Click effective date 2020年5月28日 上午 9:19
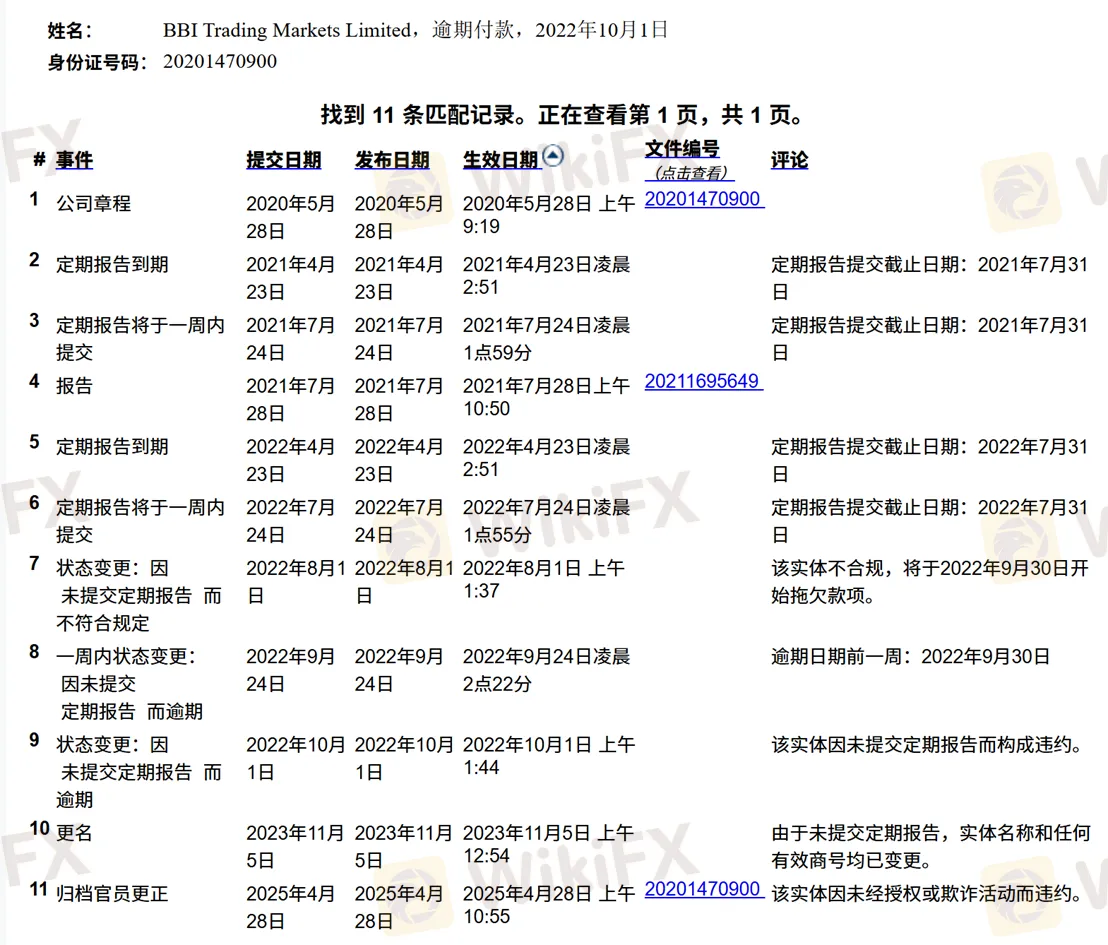Image resolution: width=1108 pixels, height=945 pixels. 549,215
